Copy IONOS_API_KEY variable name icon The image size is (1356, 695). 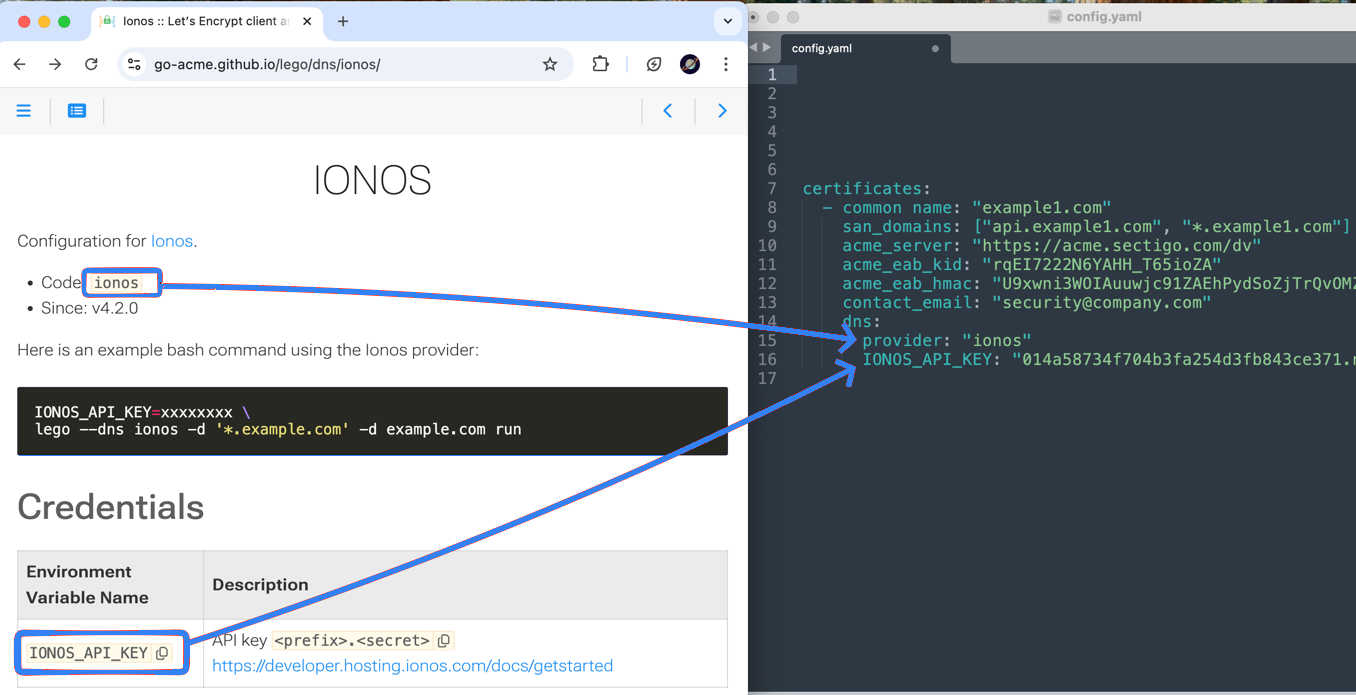[162, 653]
